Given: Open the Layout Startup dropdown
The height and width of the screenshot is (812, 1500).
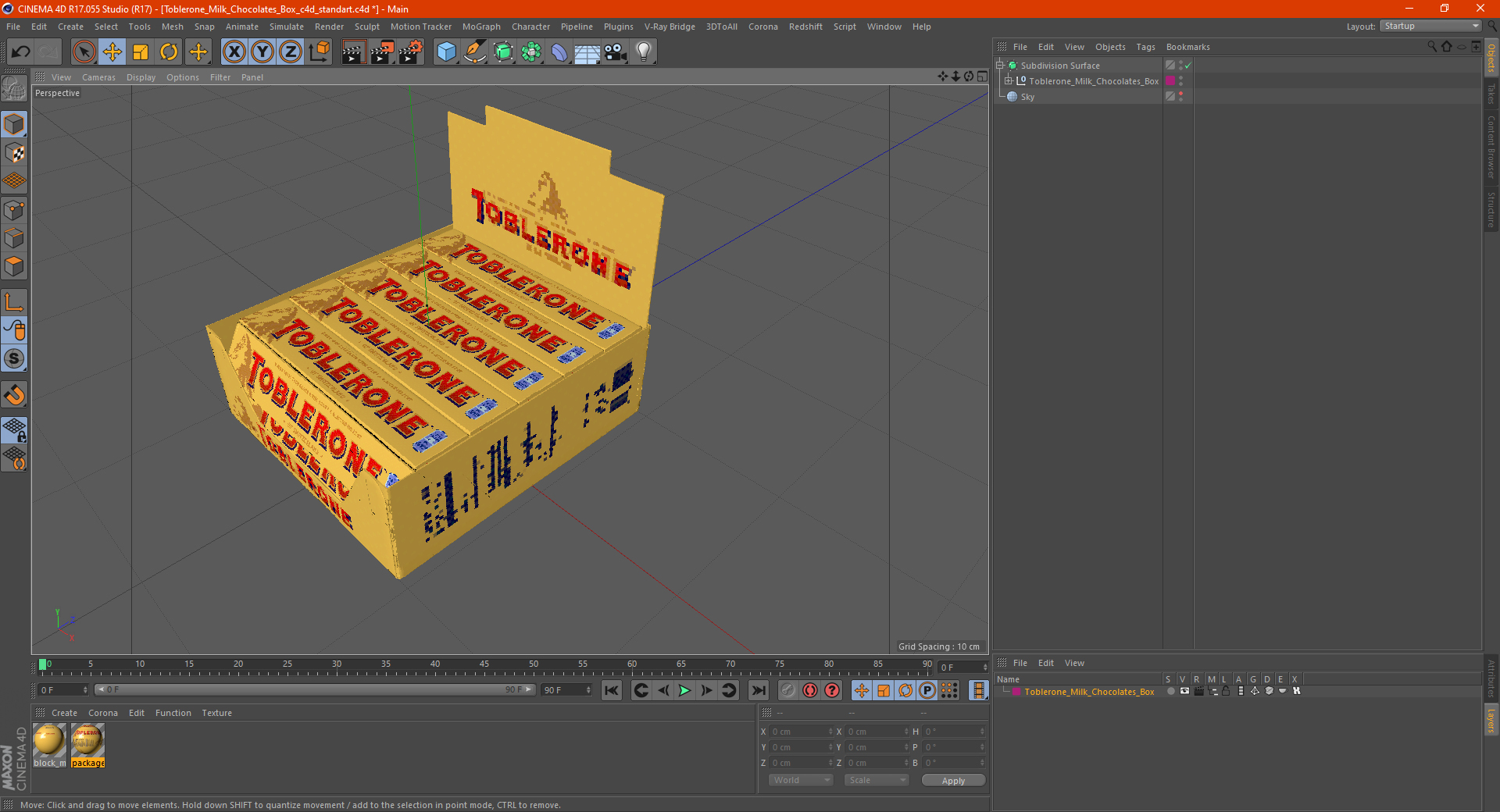Looking at the screenshot, I should coord(1431,26).
